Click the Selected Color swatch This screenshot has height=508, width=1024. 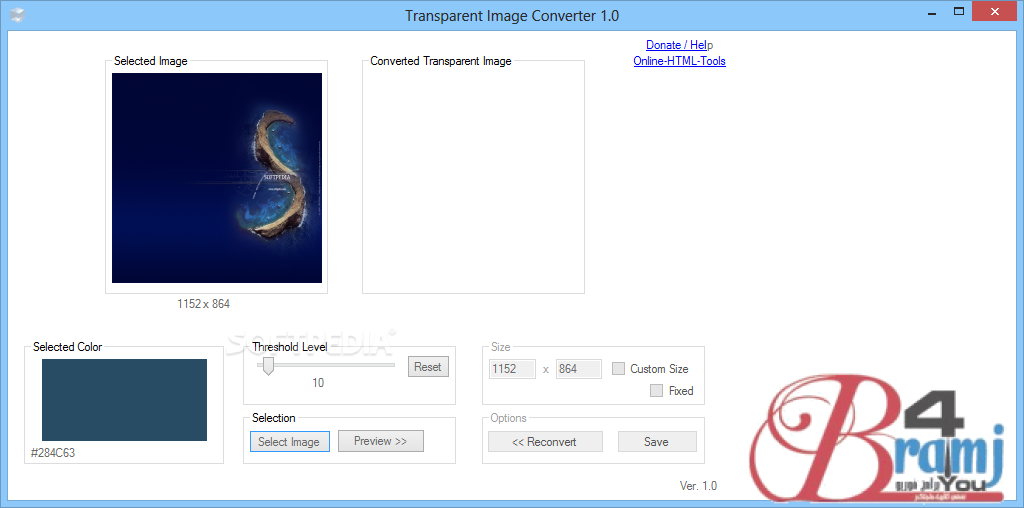pos(124,400)
